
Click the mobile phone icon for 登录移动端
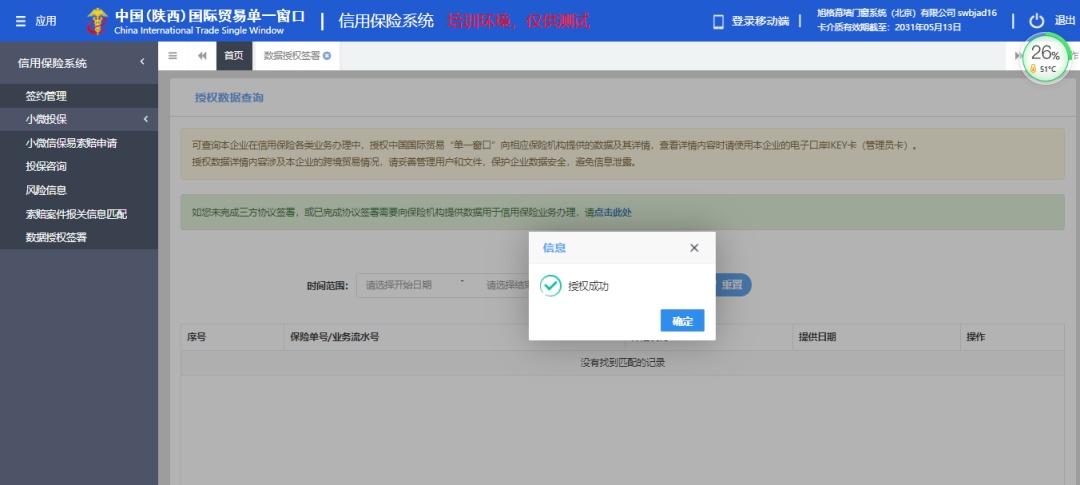(x=717, y=21)
